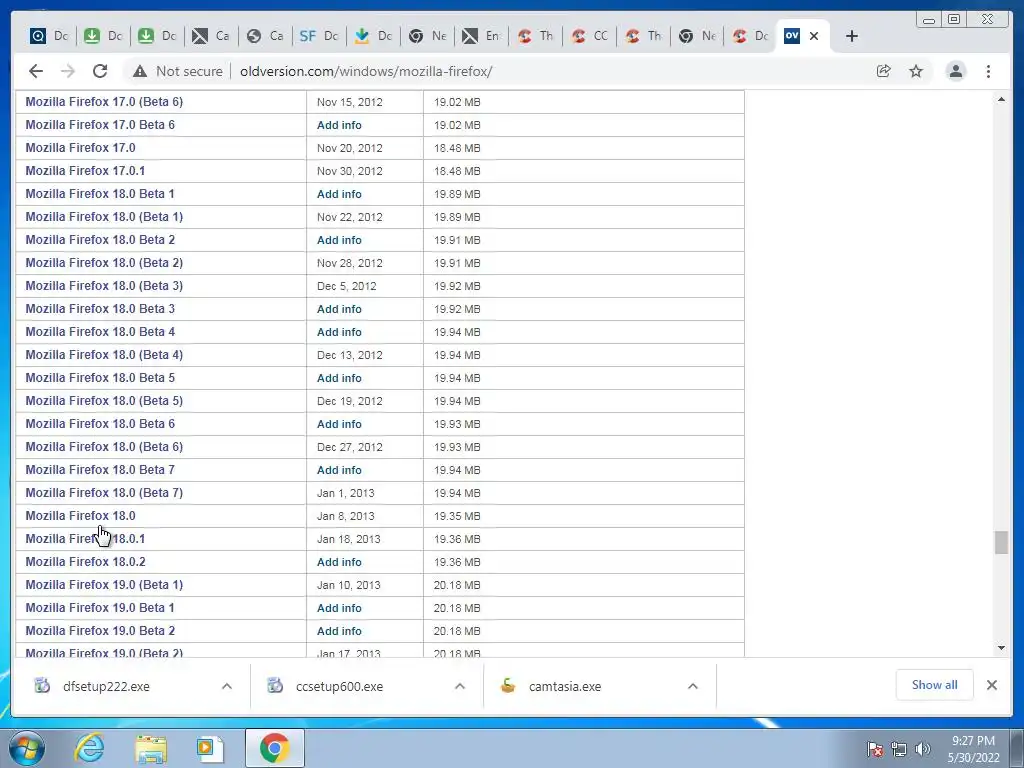
Task: Switch to the globe Ca tab
Action: tap(265, 36)
